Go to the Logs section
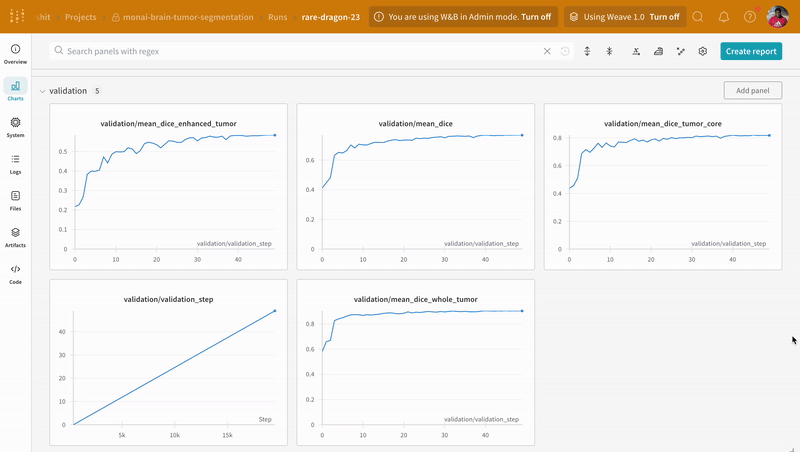 point(15,164)
